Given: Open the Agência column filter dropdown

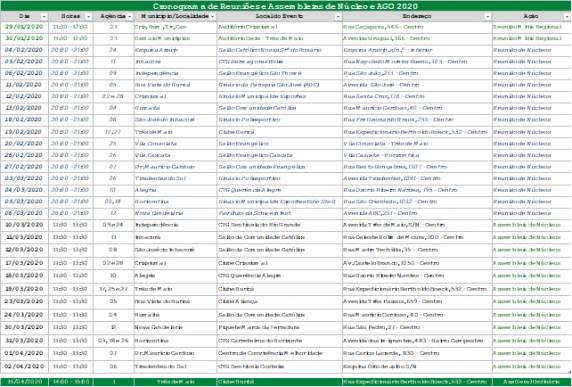Looking at the screenshot, I should tap(129, 17).
